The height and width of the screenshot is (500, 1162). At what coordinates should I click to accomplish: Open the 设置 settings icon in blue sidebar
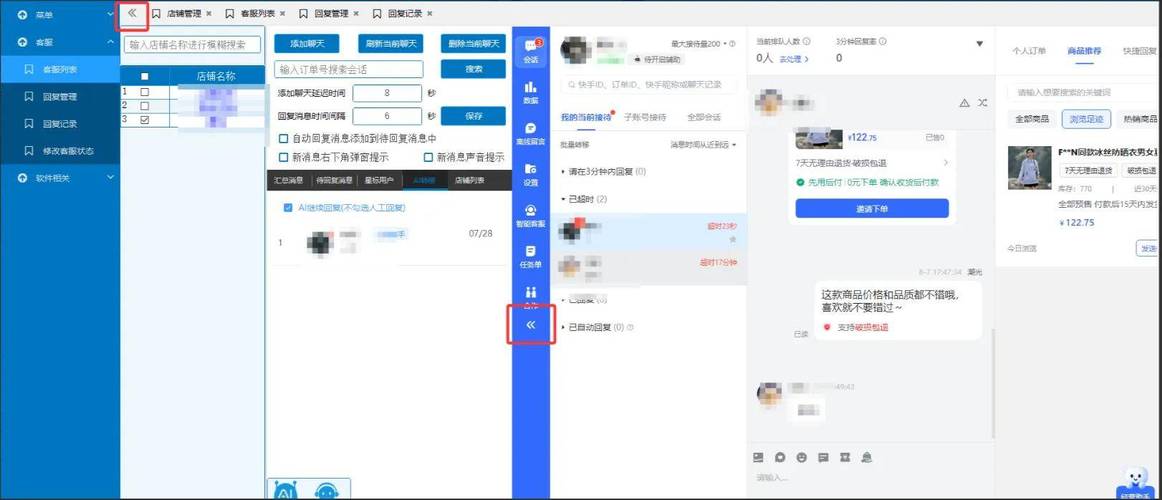(x=530, y=174)
